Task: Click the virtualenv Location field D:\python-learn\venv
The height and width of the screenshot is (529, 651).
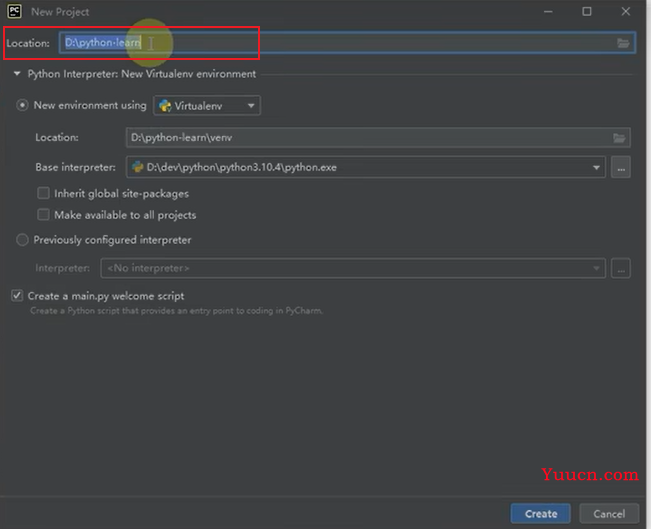Action: (378, 138)
